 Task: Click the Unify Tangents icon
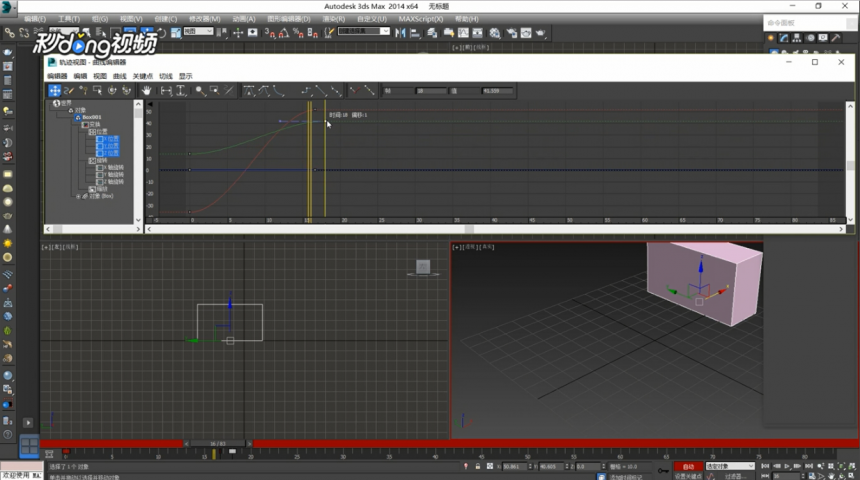370,91
